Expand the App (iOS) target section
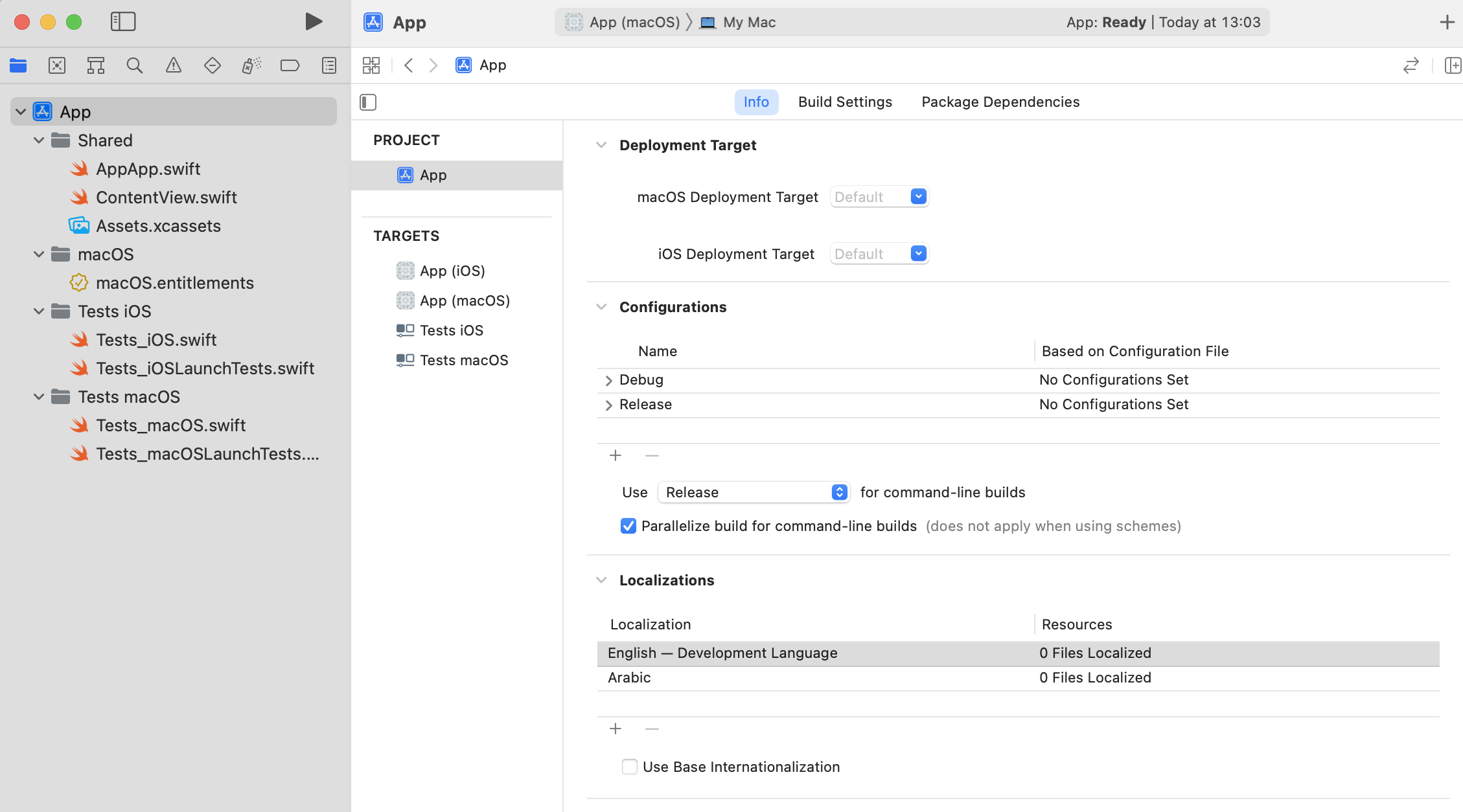Screen dimensions: 1463x812 (x=452, y=270)
